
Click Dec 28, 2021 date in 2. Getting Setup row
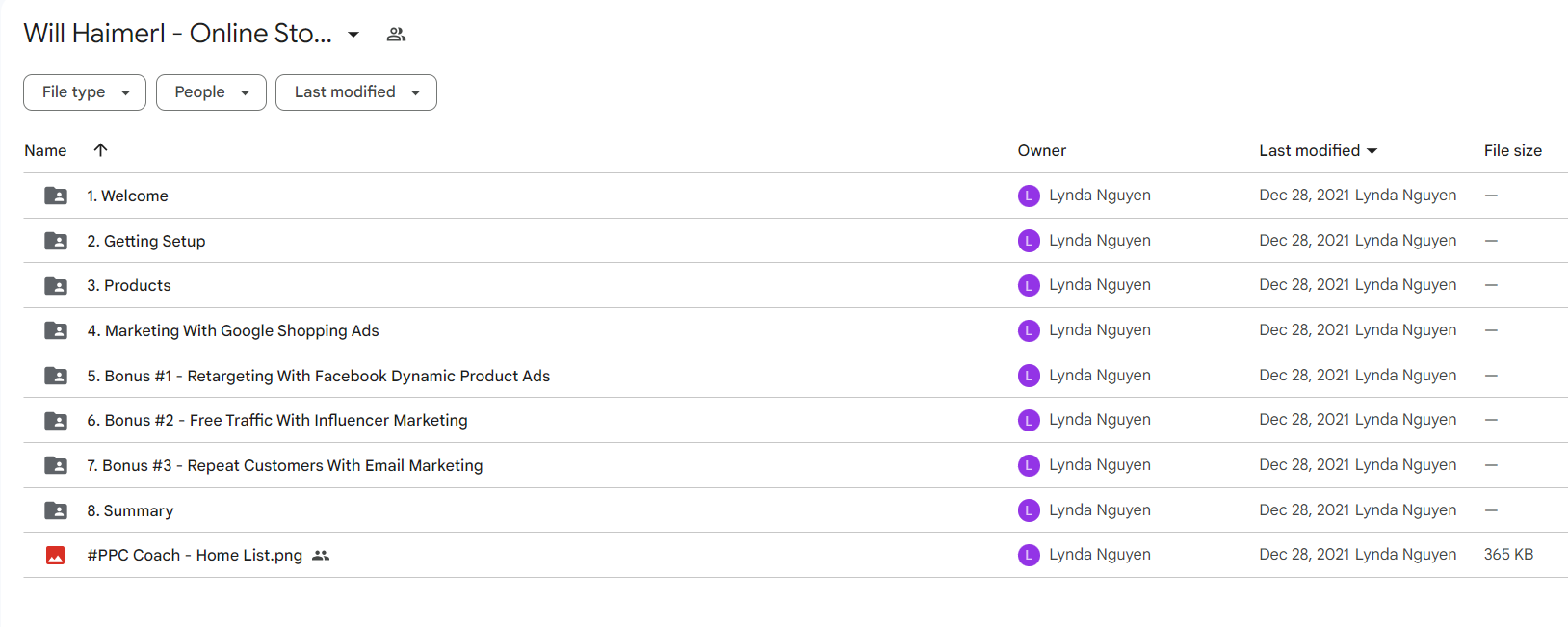pyautogui.click(x=1304, y=241)
